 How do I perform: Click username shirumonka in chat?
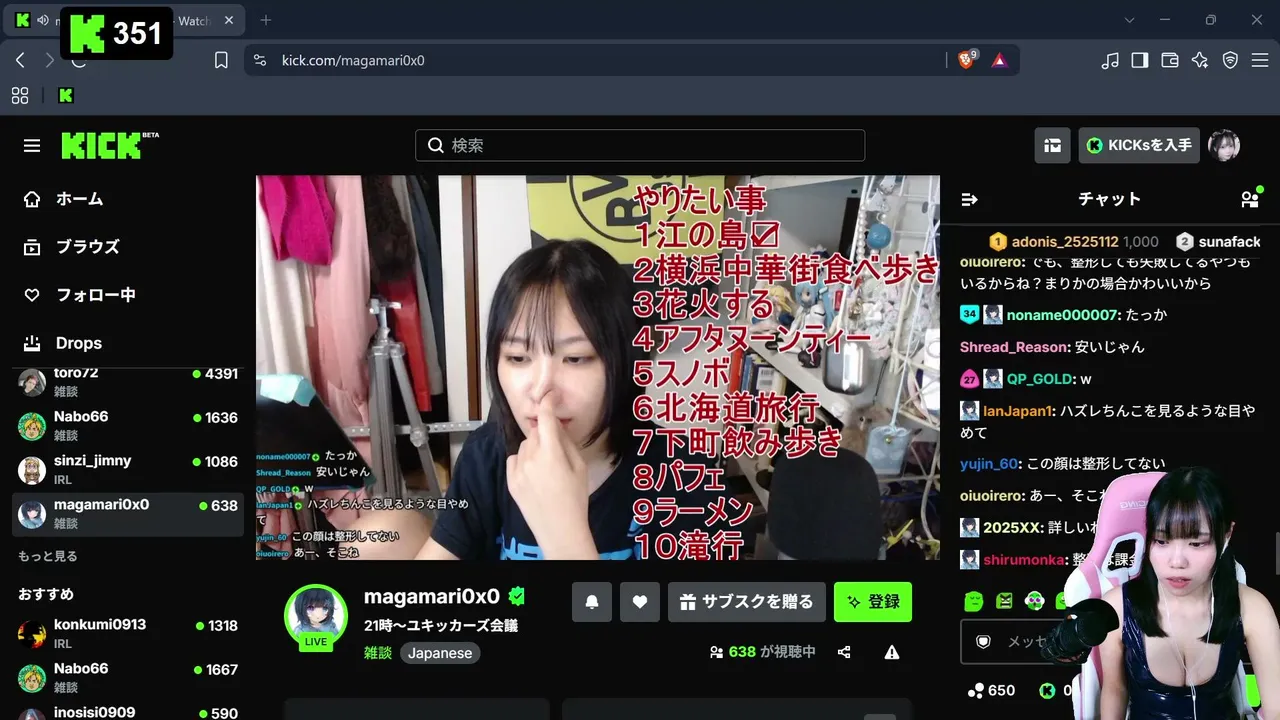(1024, 559)
